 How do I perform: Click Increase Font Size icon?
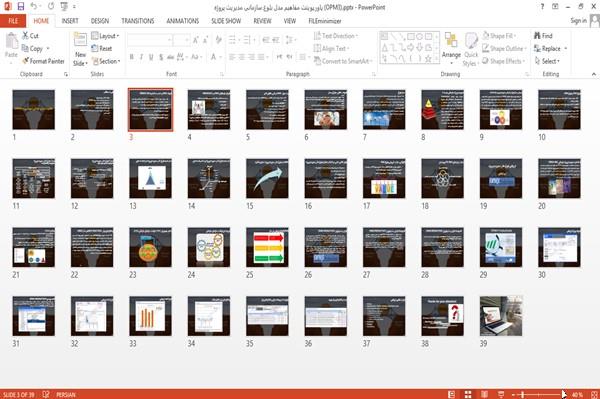(196, 40)
